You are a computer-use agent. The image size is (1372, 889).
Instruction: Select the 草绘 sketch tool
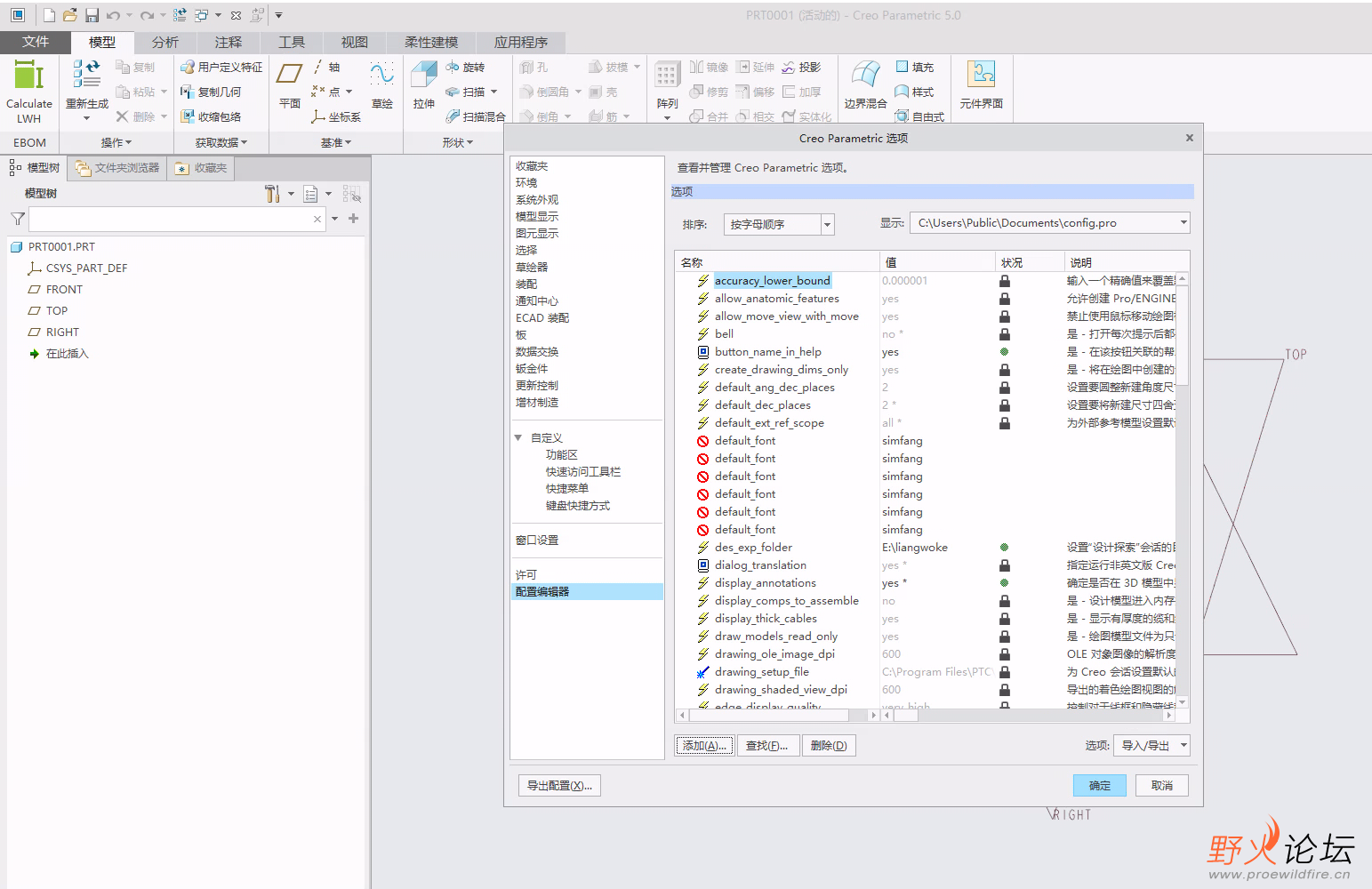click(382, 86)
